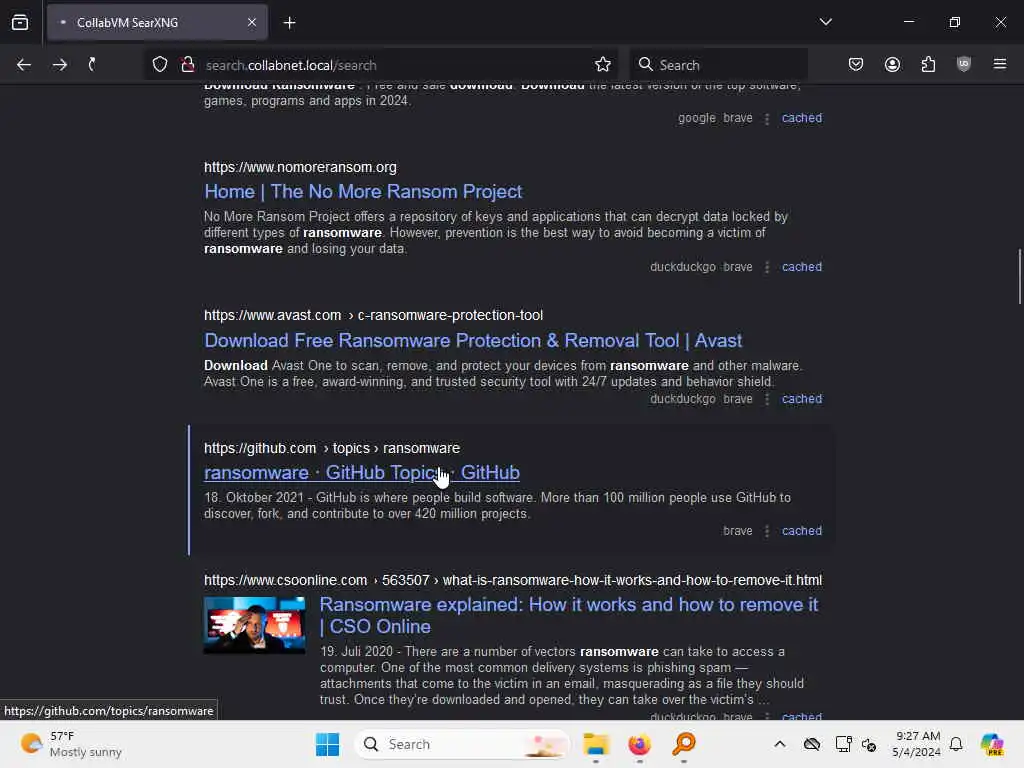
Task: Open cached link of the top Download Ransomware result
Action: (x=802, y=118)
